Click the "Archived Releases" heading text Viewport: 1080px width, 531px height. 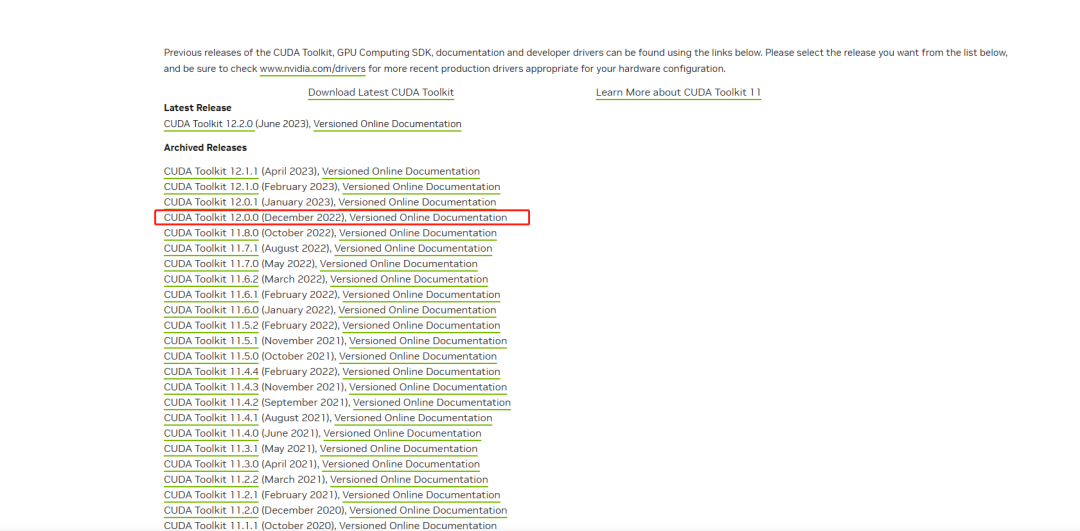click(205, 147)
